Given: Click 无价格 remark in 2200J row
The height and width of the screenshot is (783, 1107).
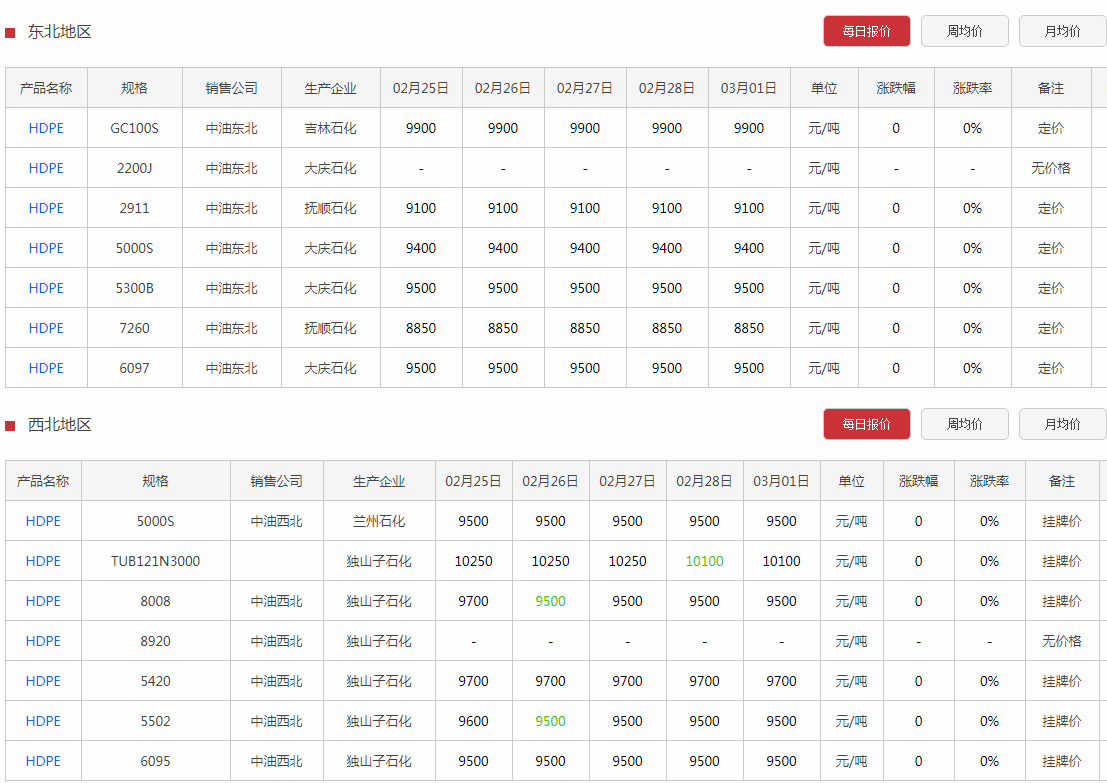Looking at the screenshot, I should [x=1051, y=168].
